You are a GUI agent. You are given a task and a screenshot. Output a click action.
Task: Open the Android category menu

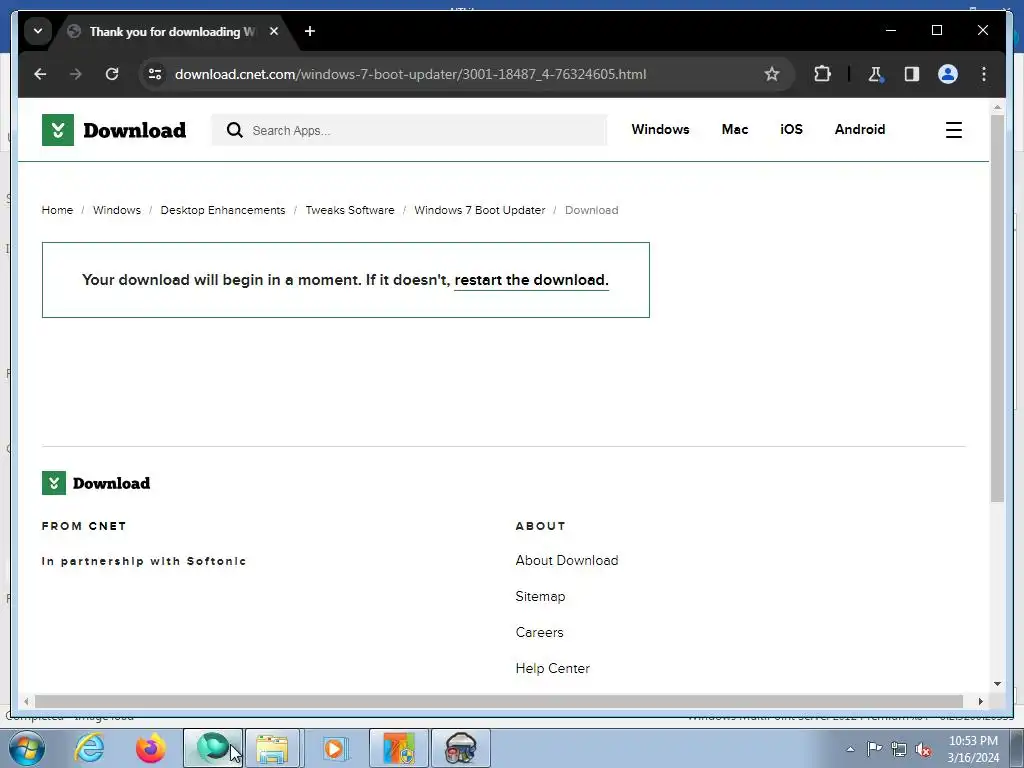pyautogui.click(x=859, y=129)
